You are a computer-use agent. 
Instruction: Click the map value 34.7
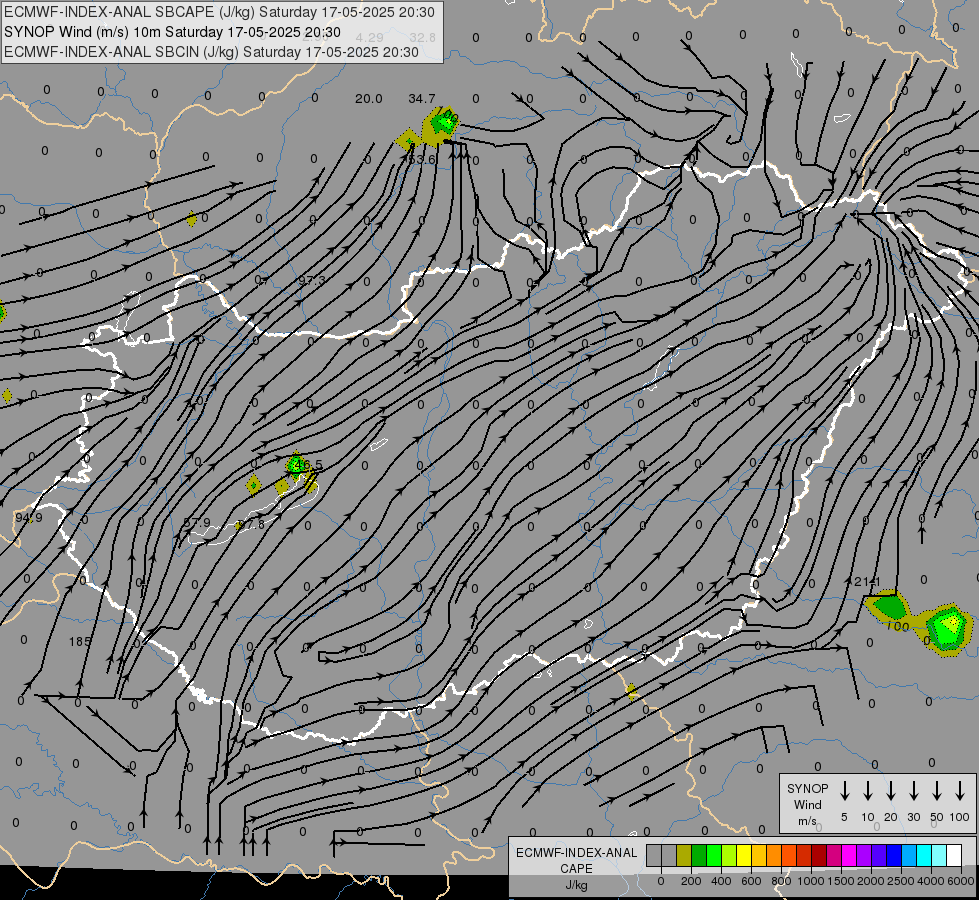click(x=422, y=99)
